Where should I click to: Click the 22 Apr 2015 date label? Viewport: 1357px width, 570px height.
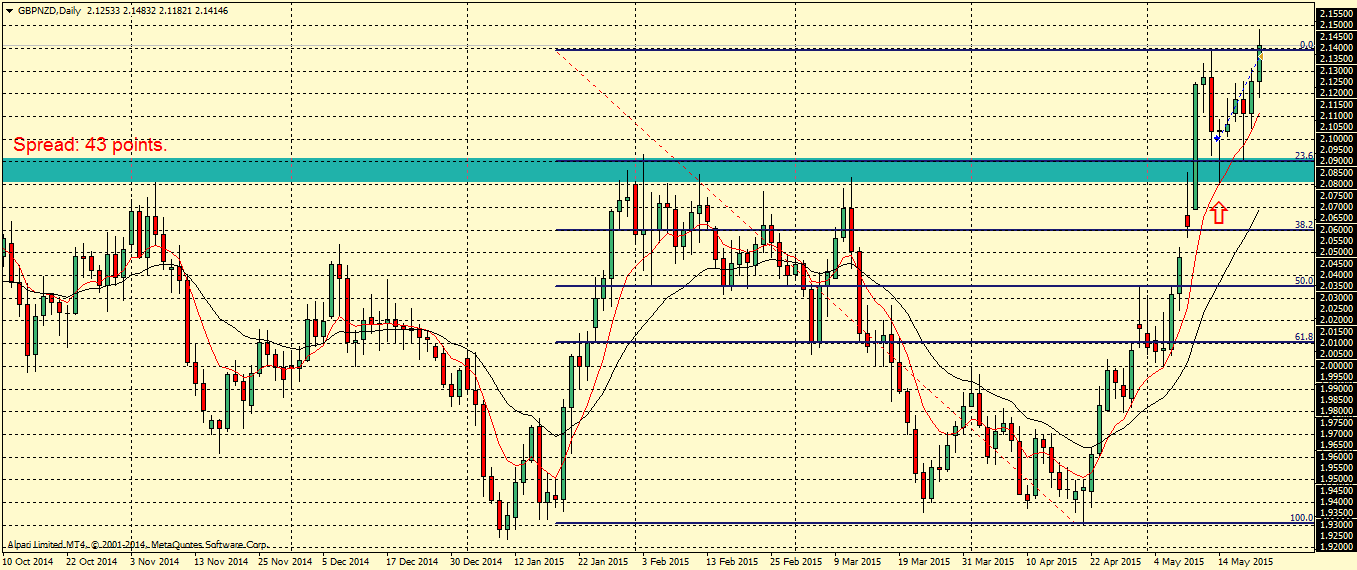(1117, 562)
